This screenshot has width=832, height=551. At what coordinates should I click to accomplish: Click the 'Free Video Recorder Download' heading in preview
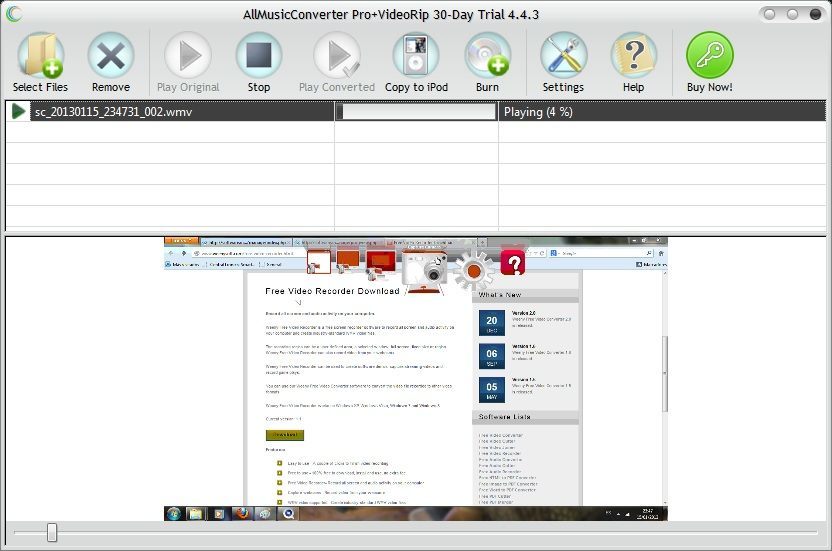(332, 291)
